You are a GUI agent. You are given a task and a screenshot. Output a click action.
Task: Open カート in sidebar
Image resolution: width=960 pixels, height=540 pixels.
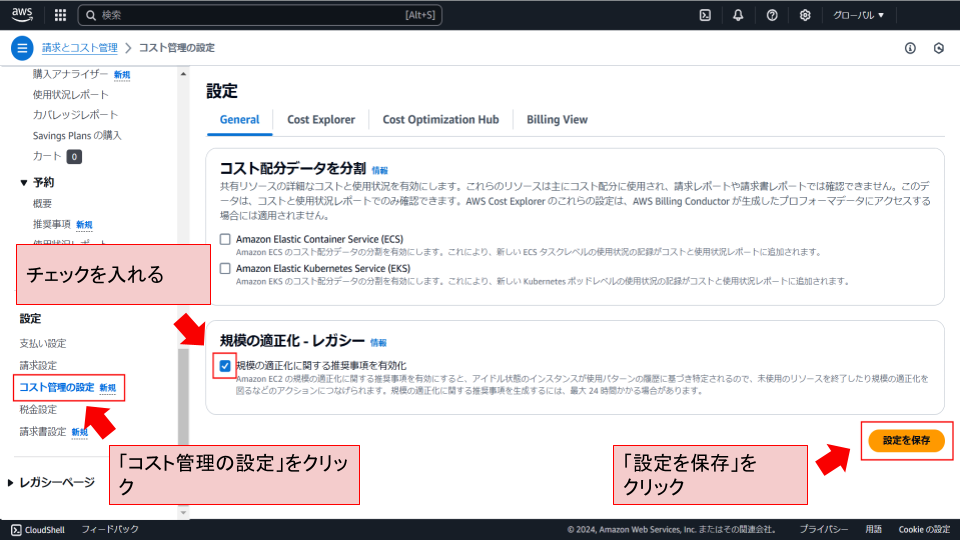[x=47, y=156]
